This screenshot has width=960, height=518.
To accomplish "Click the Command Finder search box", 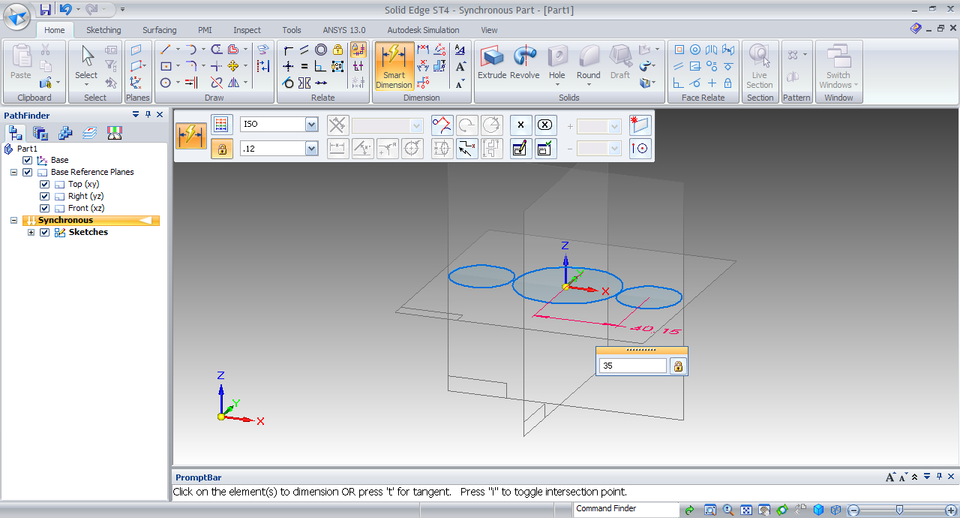I will click(626, 509).
